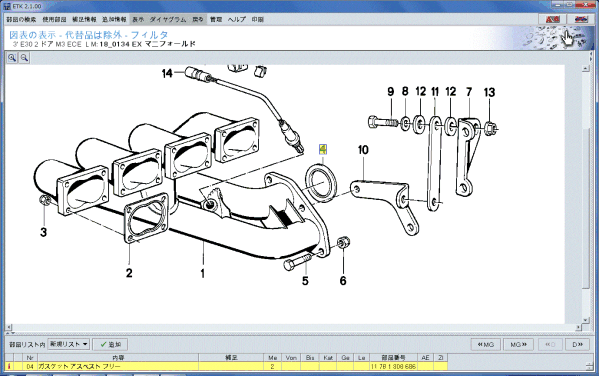Image resolution: width=599 pixels, height=376 pixels.
Task: Open the ヘルプ menu
Action: (x=237, y=19)
